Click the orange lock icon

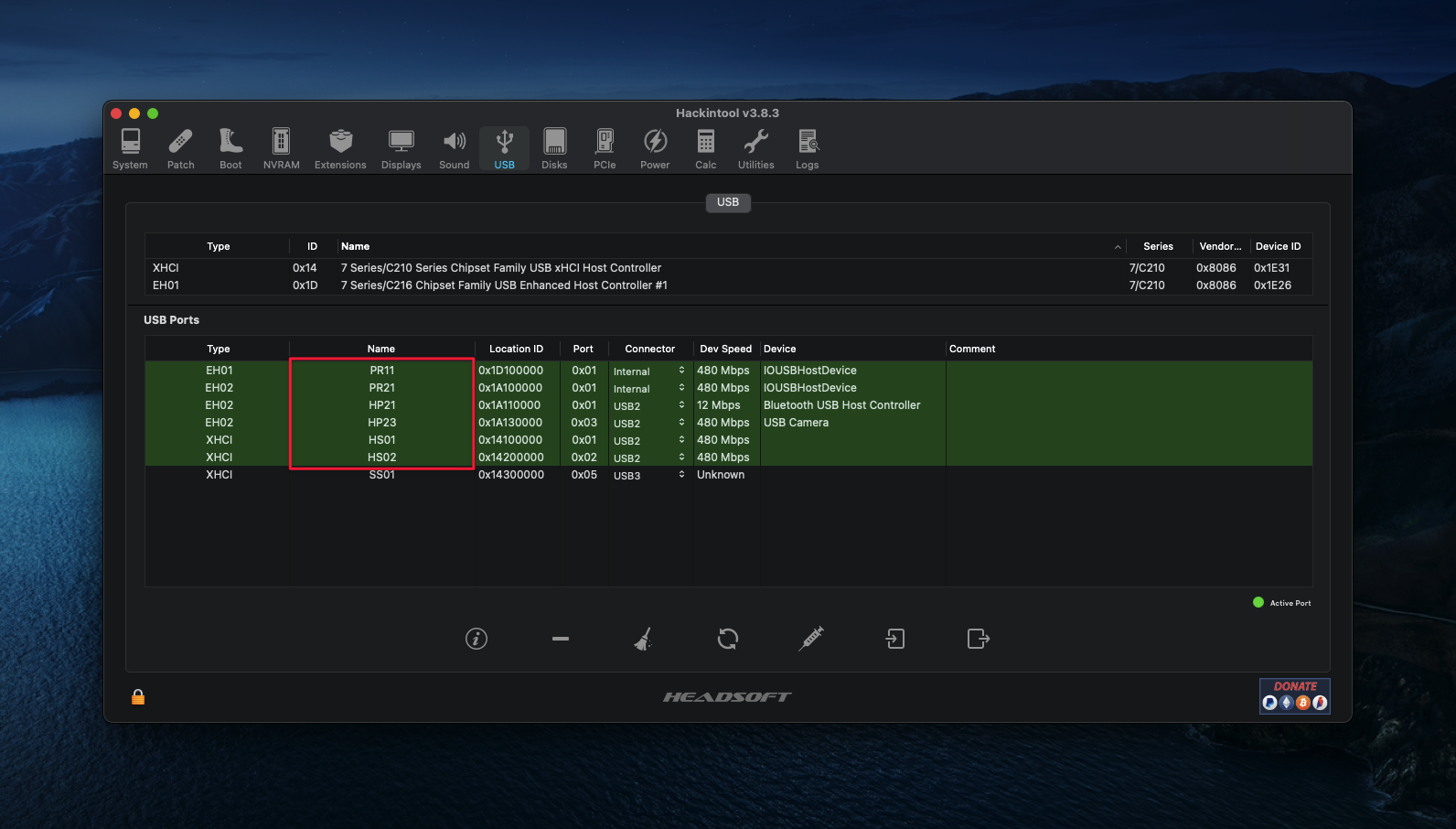(138, 697)
